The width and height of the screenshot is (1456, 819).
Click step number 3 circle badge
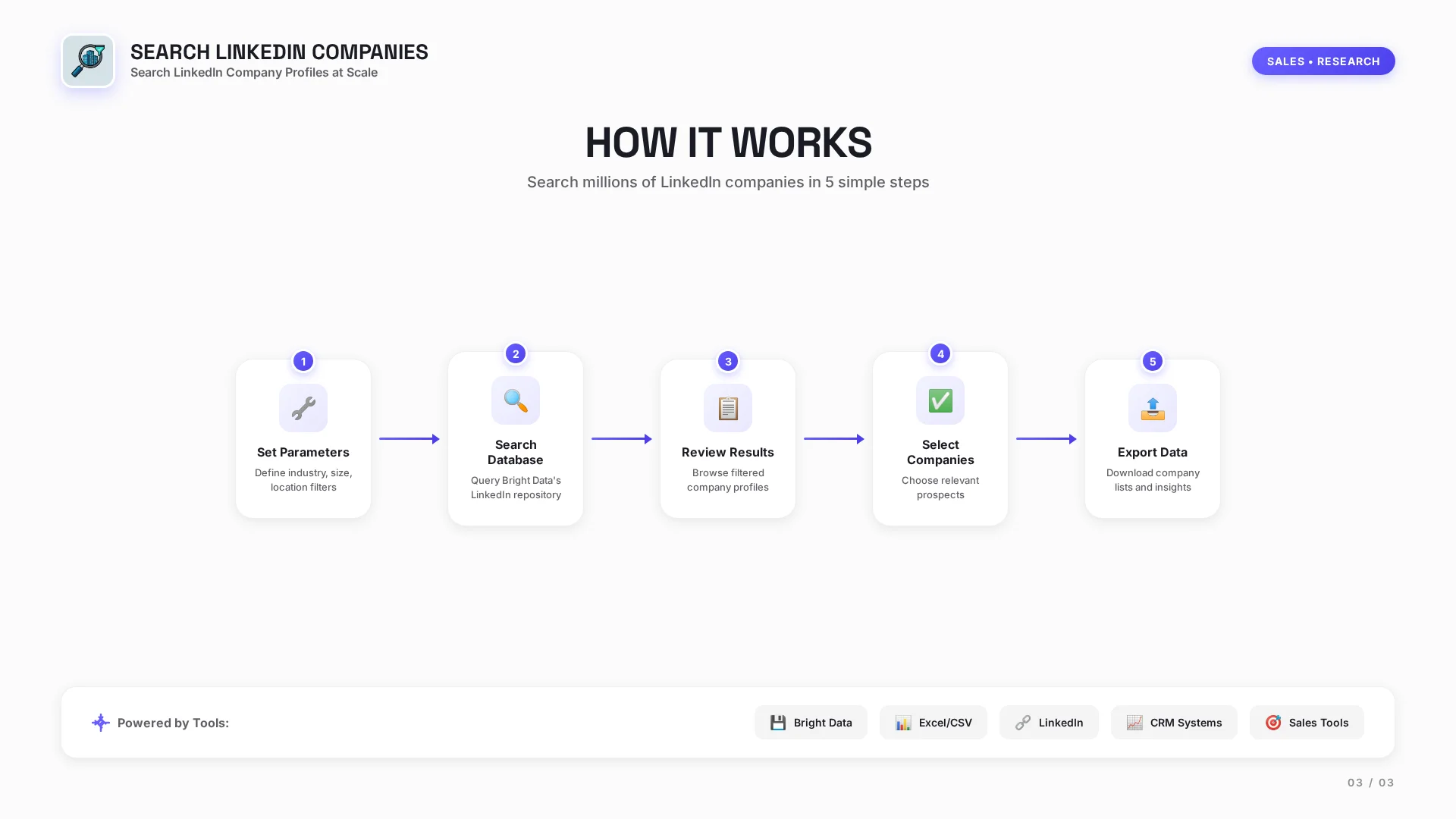click(x=728, y=362)
